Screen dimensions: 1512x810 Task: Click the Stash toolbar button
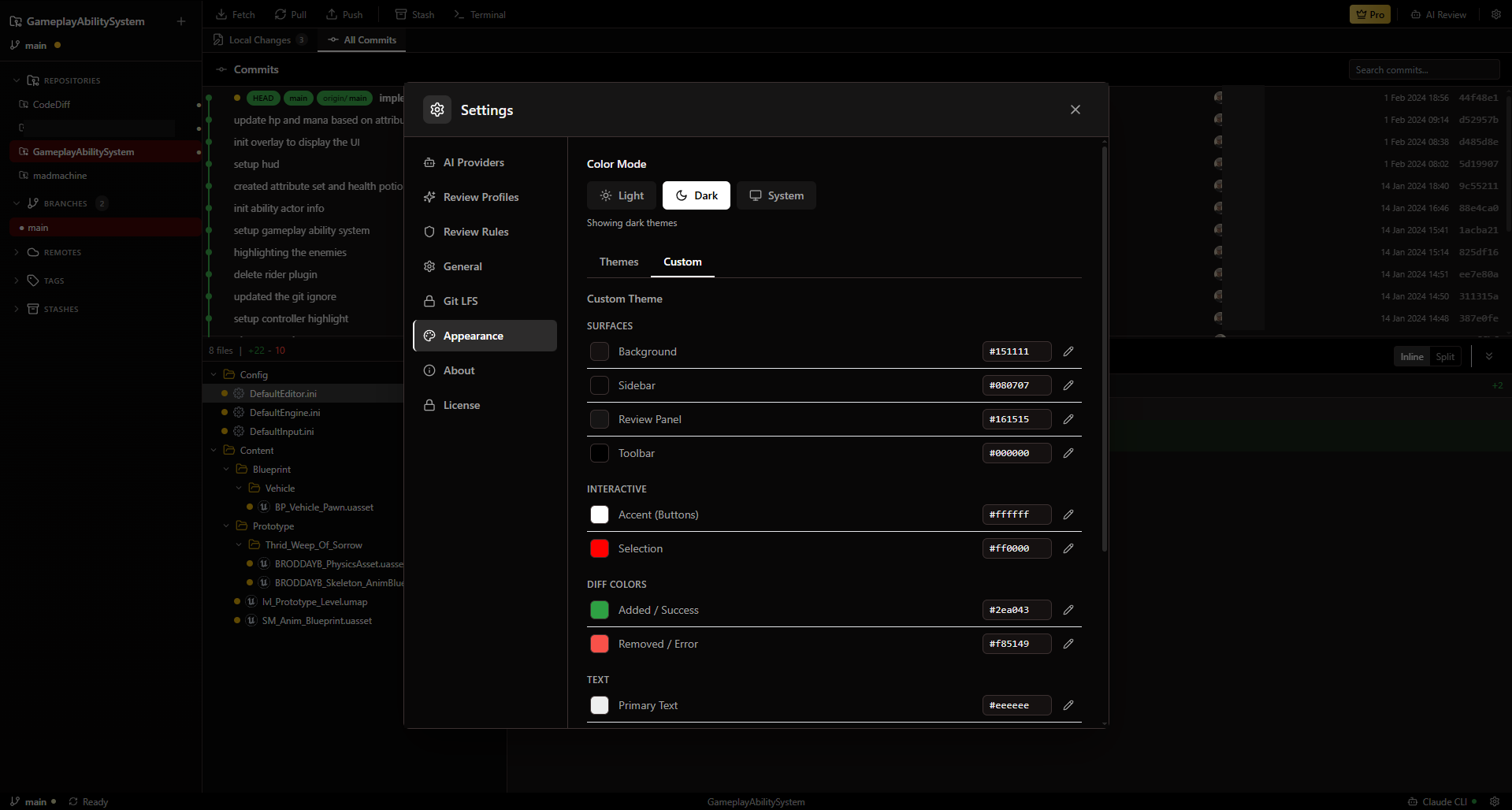(x=414, y=14)
